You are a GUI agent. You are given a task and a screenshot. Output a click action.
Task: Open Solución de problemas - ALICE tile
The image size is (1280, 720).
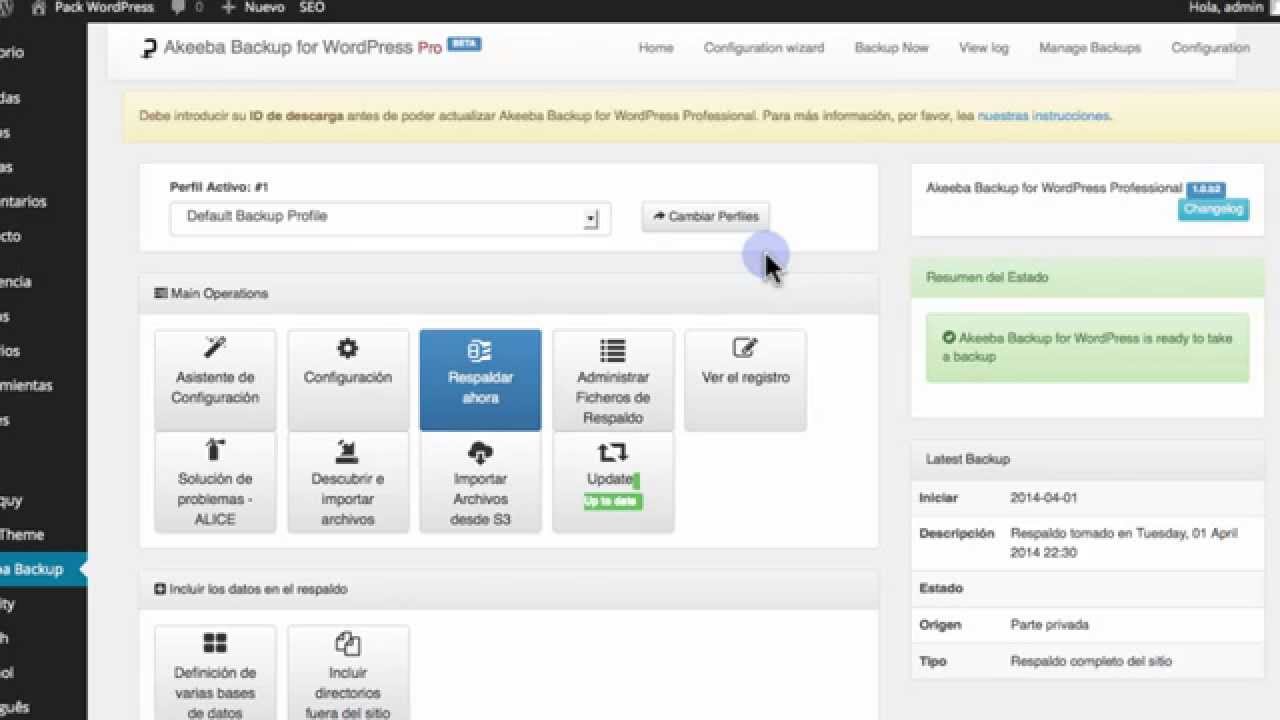[215, 482]
